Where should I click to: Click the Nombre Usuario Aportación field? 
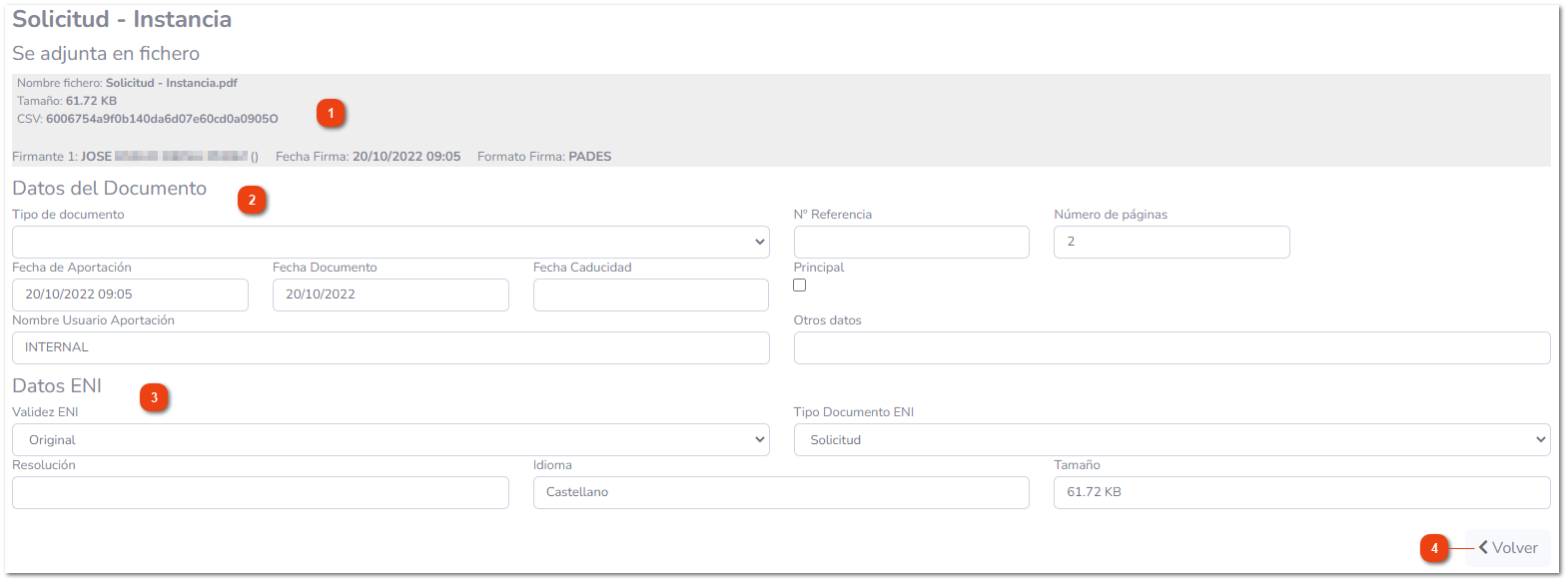click(391, 347)
